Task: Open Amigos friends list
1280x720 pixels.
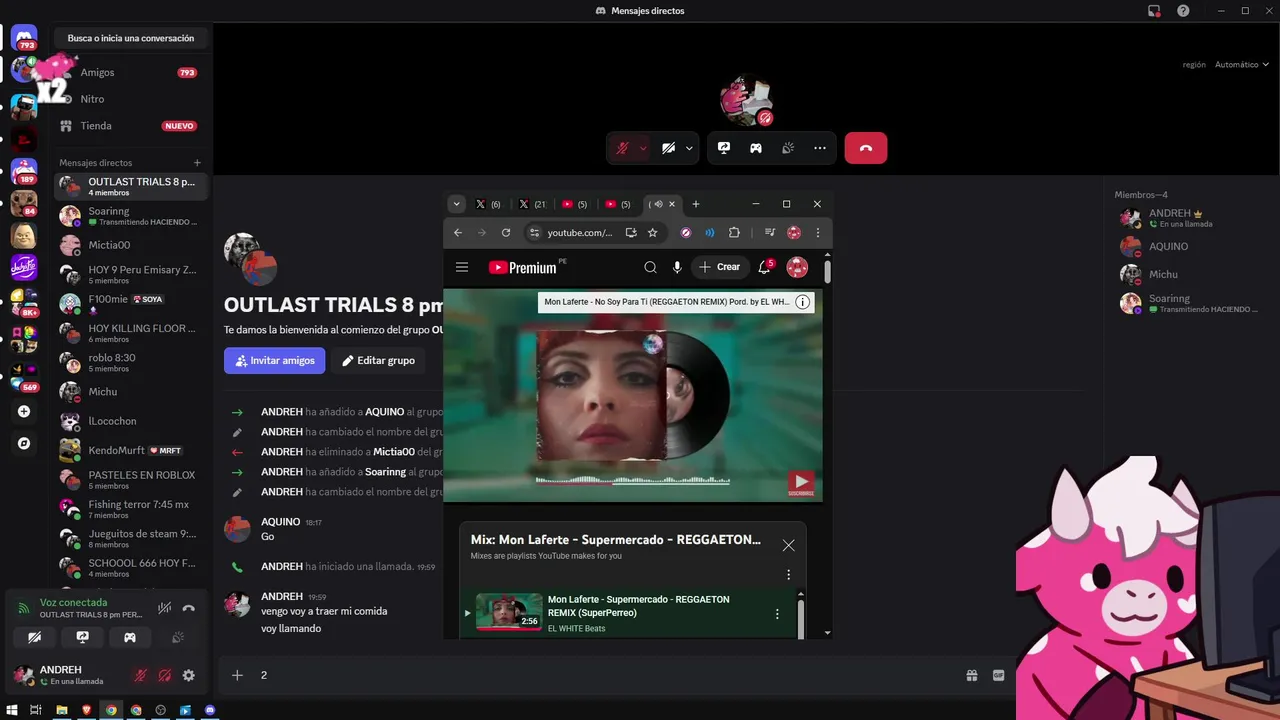Action: click(130, 73)
